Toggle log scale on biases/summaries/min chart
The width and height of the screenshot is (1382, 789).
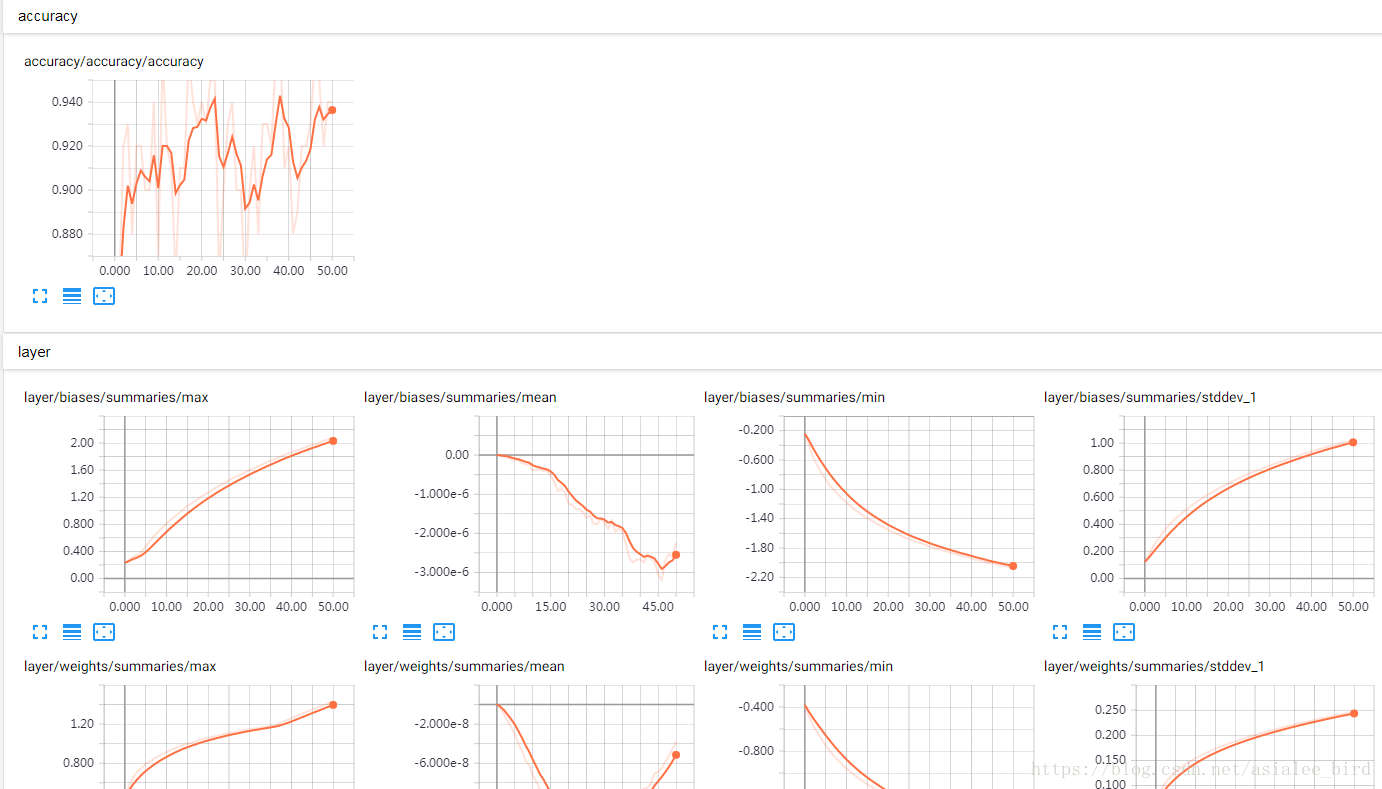click(752, 632)
